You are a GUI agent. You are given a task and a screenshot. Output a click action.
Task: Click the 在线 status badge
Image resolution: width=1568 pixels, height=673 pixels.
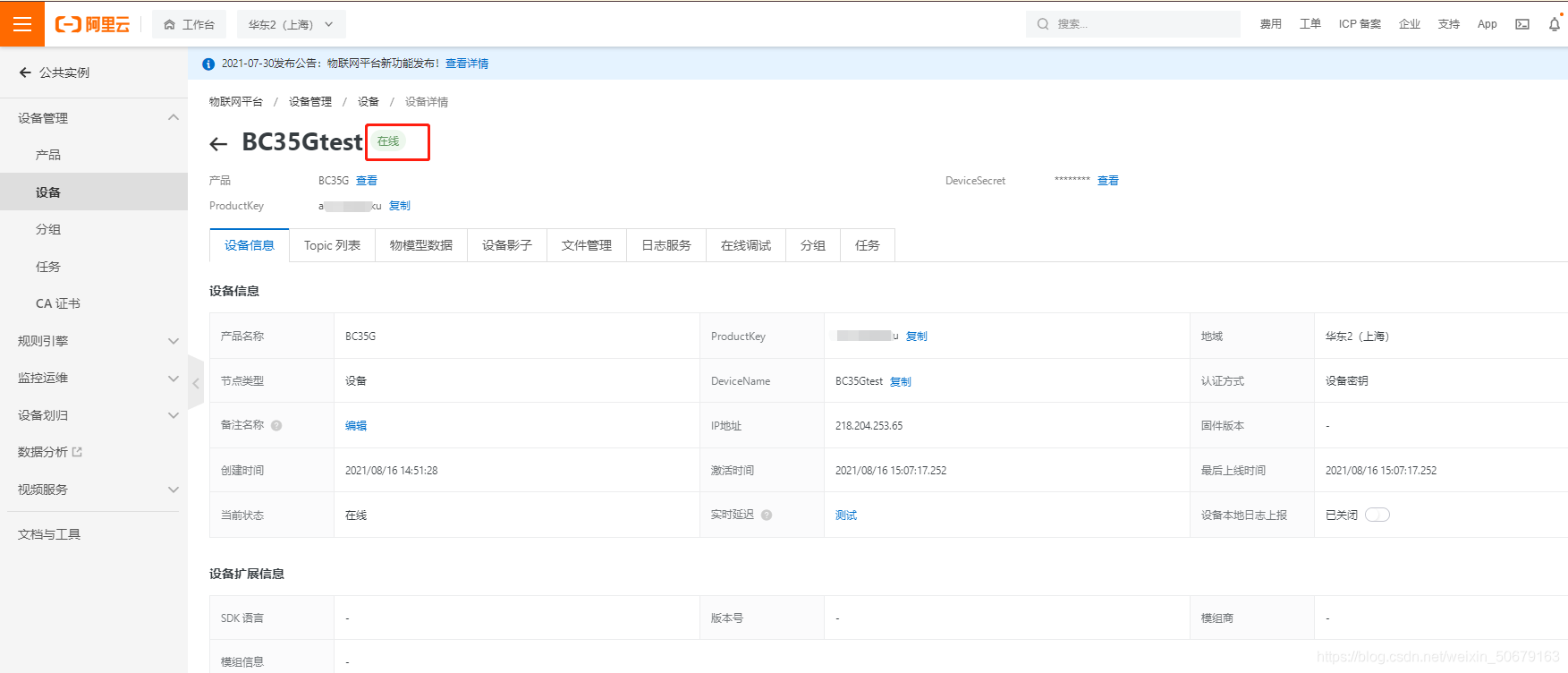pos(388,141)
